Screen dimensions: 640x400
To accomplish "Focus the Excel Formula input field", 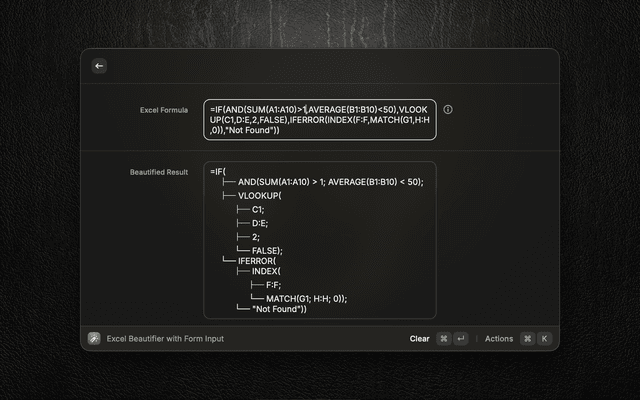I will [x=320, y=120].
